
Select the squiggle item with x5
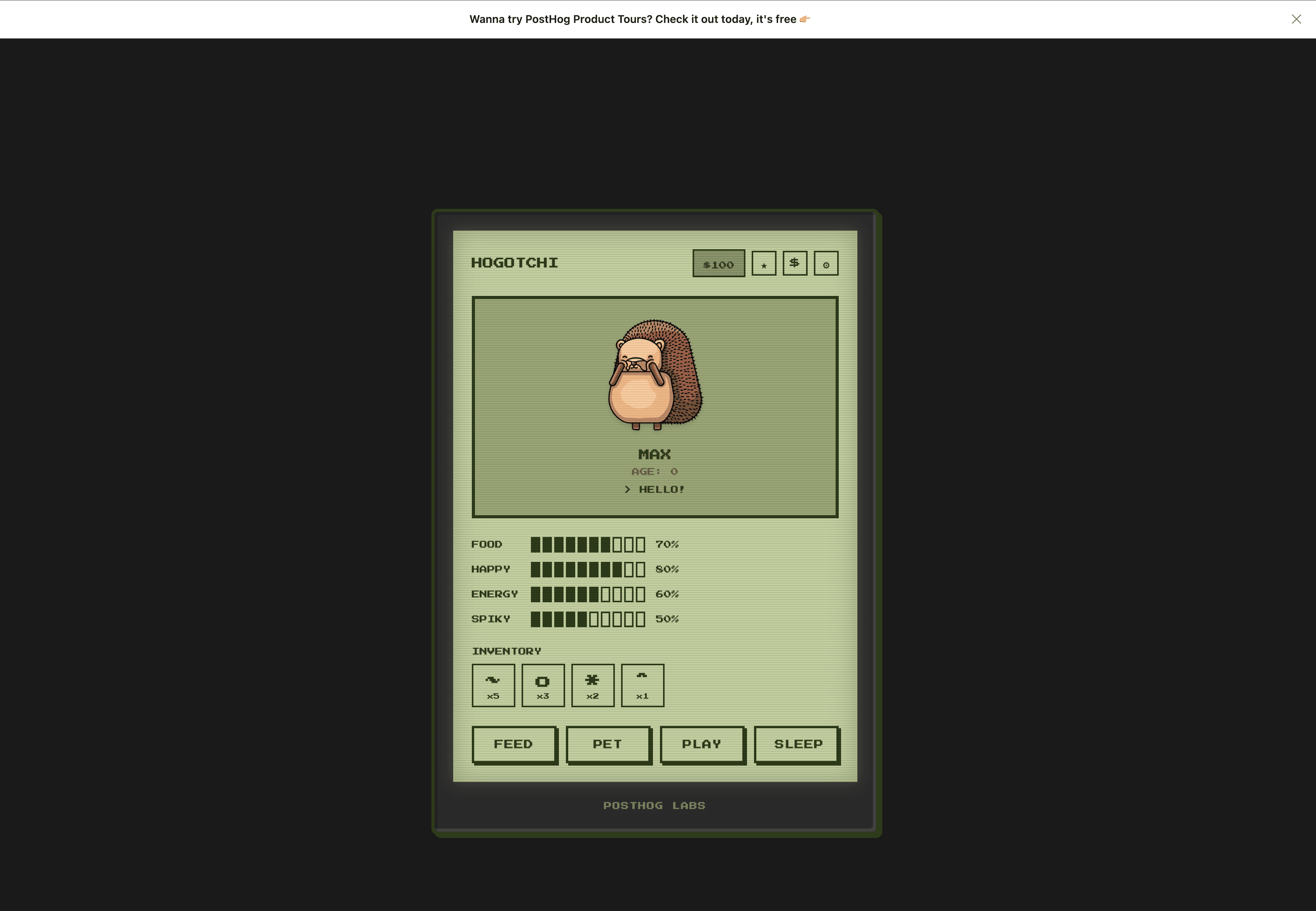(493, 685)
